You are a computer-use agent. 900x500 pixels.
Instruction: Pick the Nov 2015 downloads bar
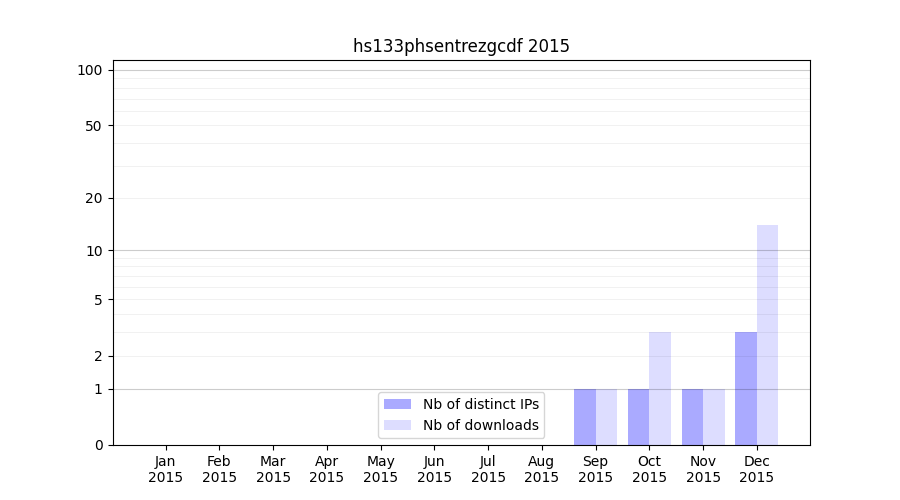click(714, 417)
